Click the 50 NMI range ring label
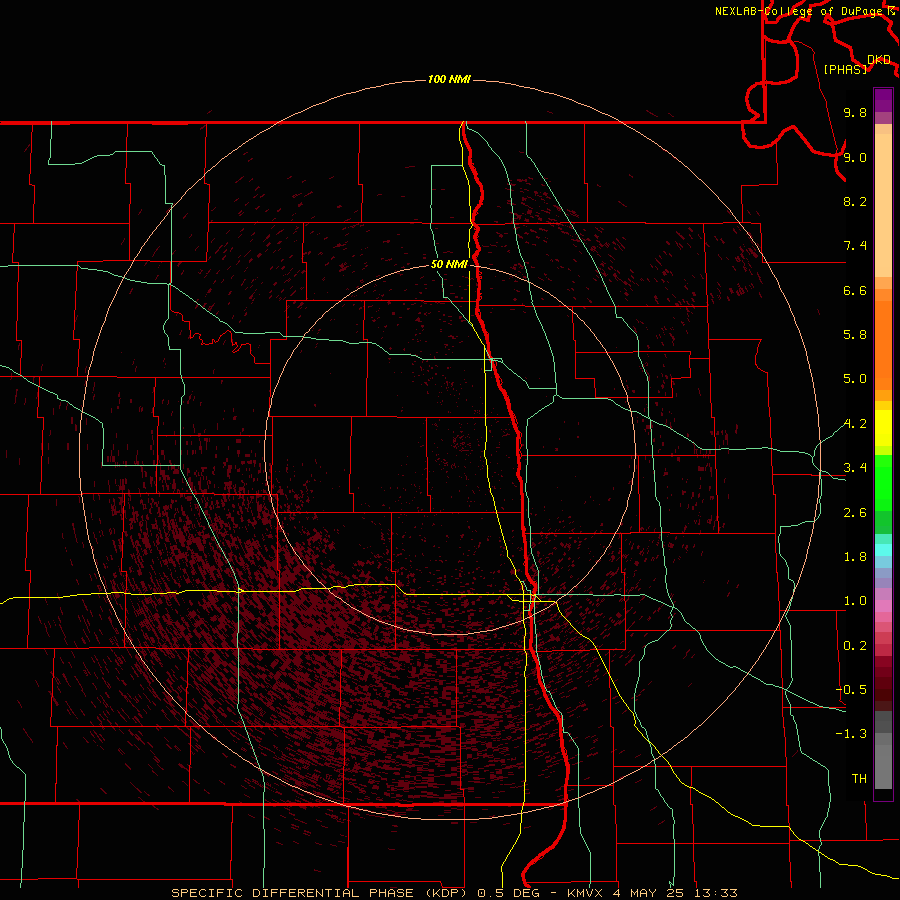Viewport: 900px width, 900px height. click(449, 264)
